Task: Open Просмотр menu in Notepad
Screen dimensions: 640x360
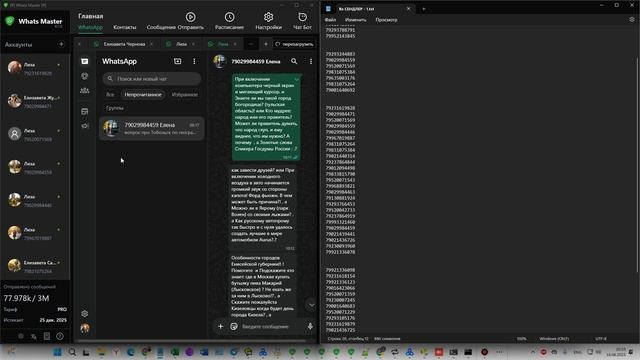Action: point(386,20)
